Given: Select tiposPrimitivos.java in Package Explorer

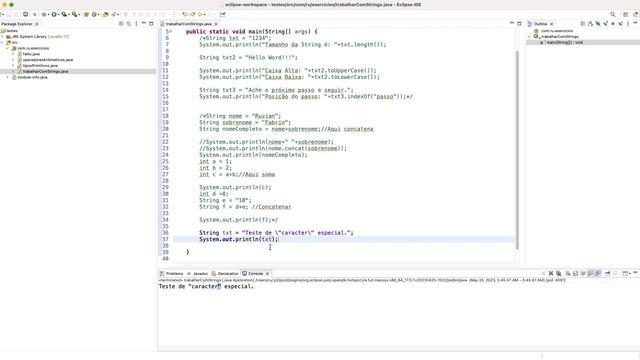Looking at the screenshot, I should point(40,65).
